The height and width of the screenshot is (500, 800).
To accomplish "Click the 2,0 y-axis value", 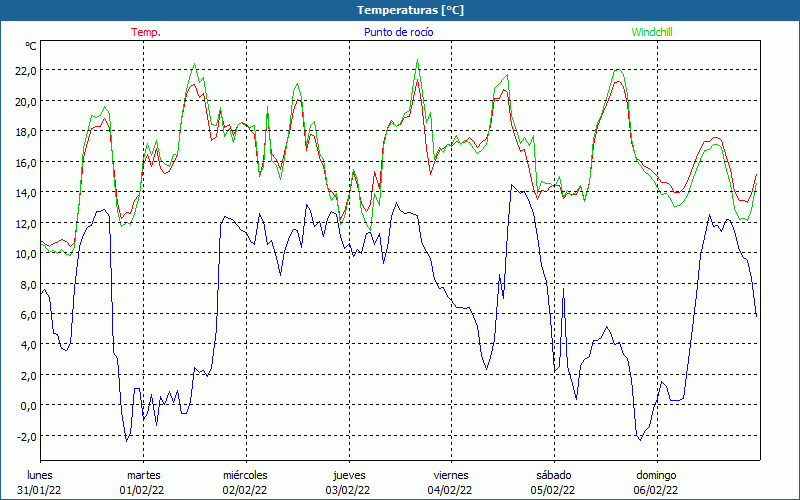I will [x=29, y=376].
